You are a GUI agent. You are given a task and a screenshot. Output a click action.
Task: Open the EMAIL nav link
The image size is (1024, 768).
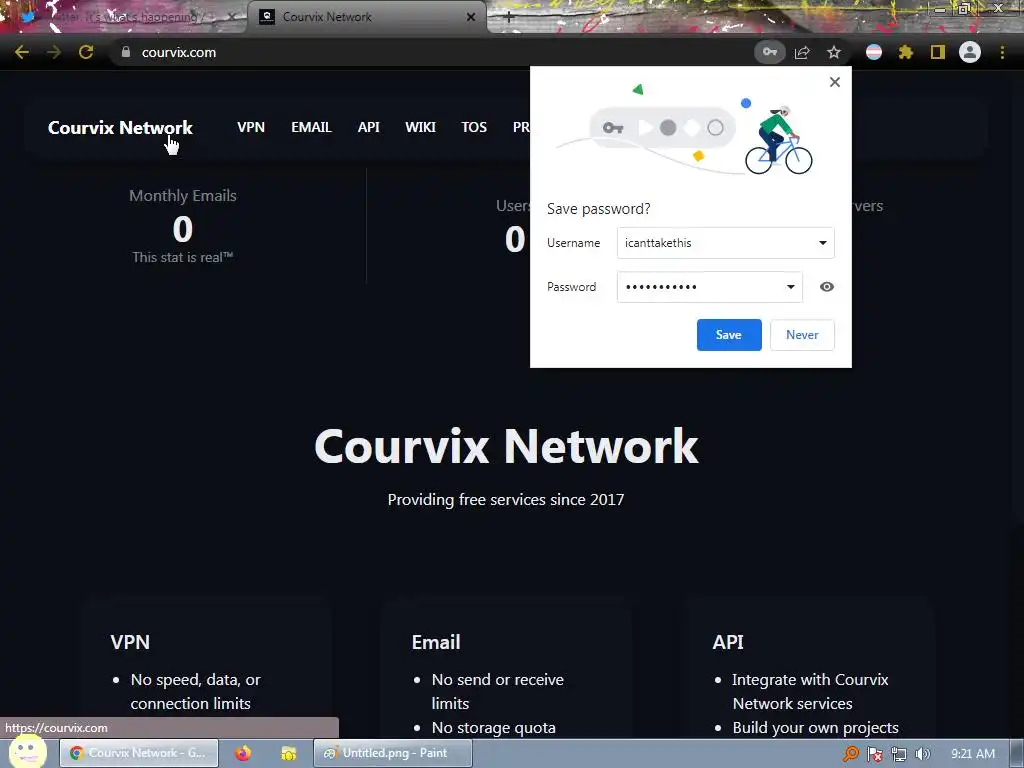[x=312, y=127]
